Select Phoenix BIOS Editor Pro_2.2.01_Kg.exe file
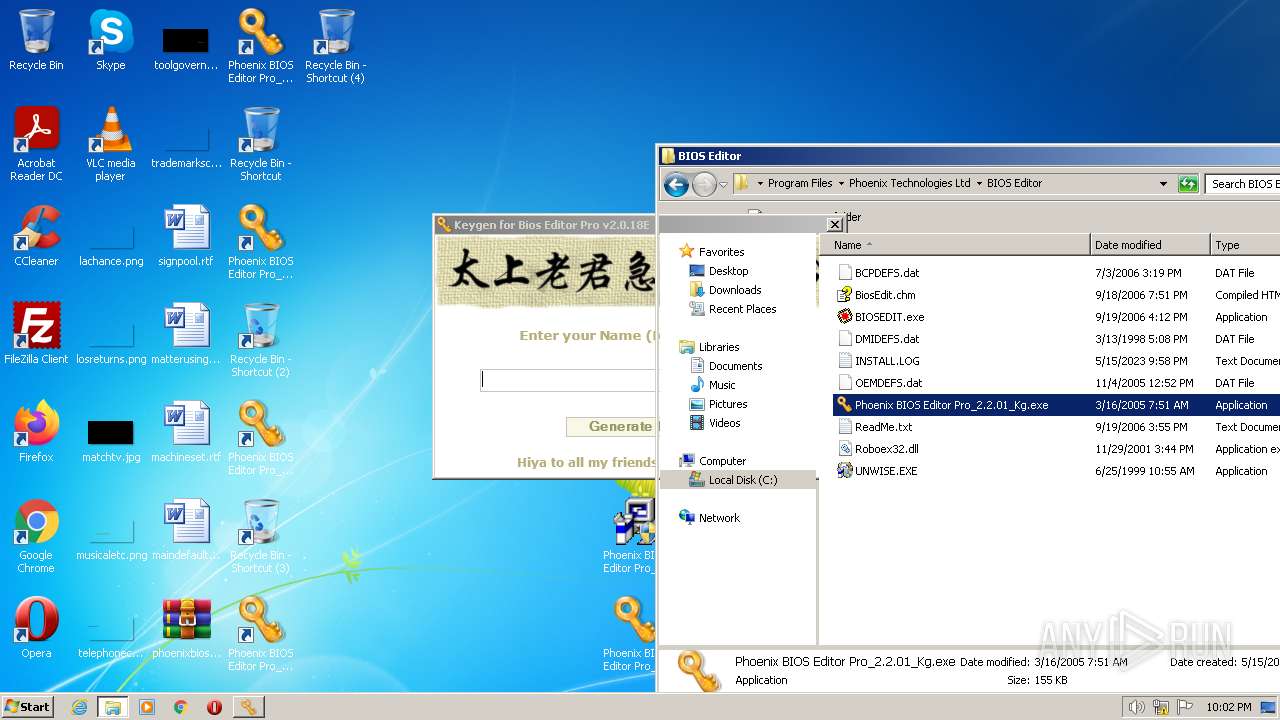 click(951, 405)
